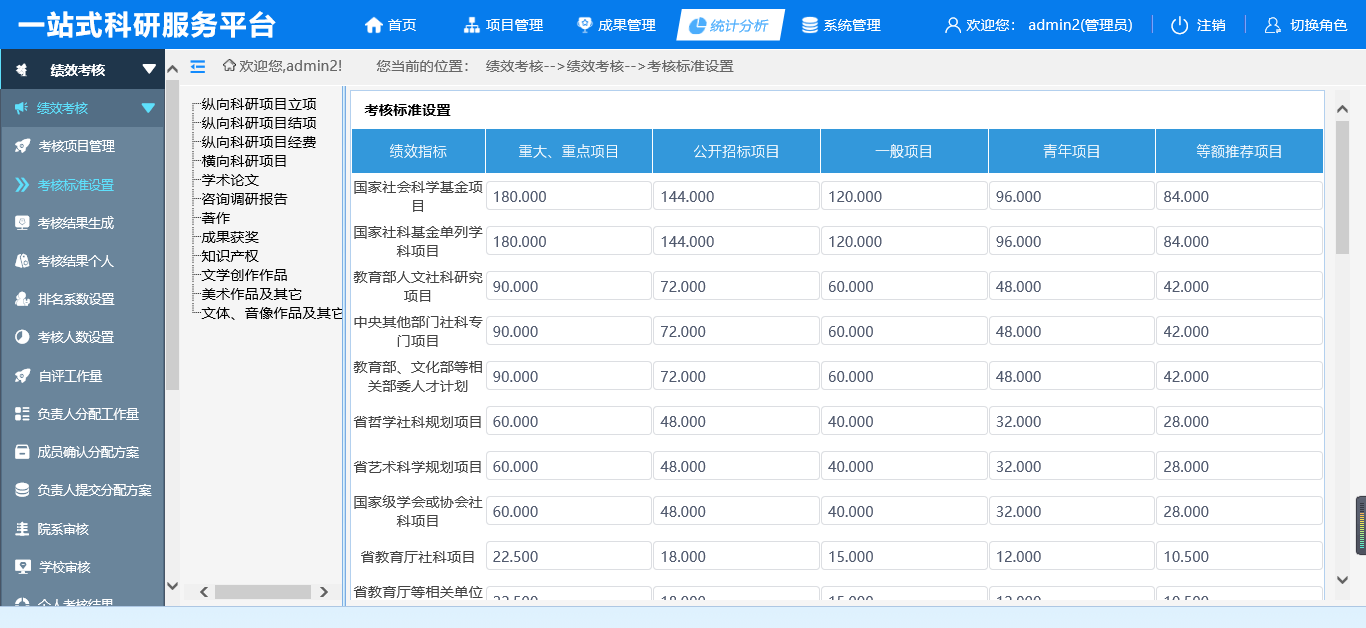Screen dimensions: 1366x628
Task: Click the 切换角色 link
Action: point(1318,25)
